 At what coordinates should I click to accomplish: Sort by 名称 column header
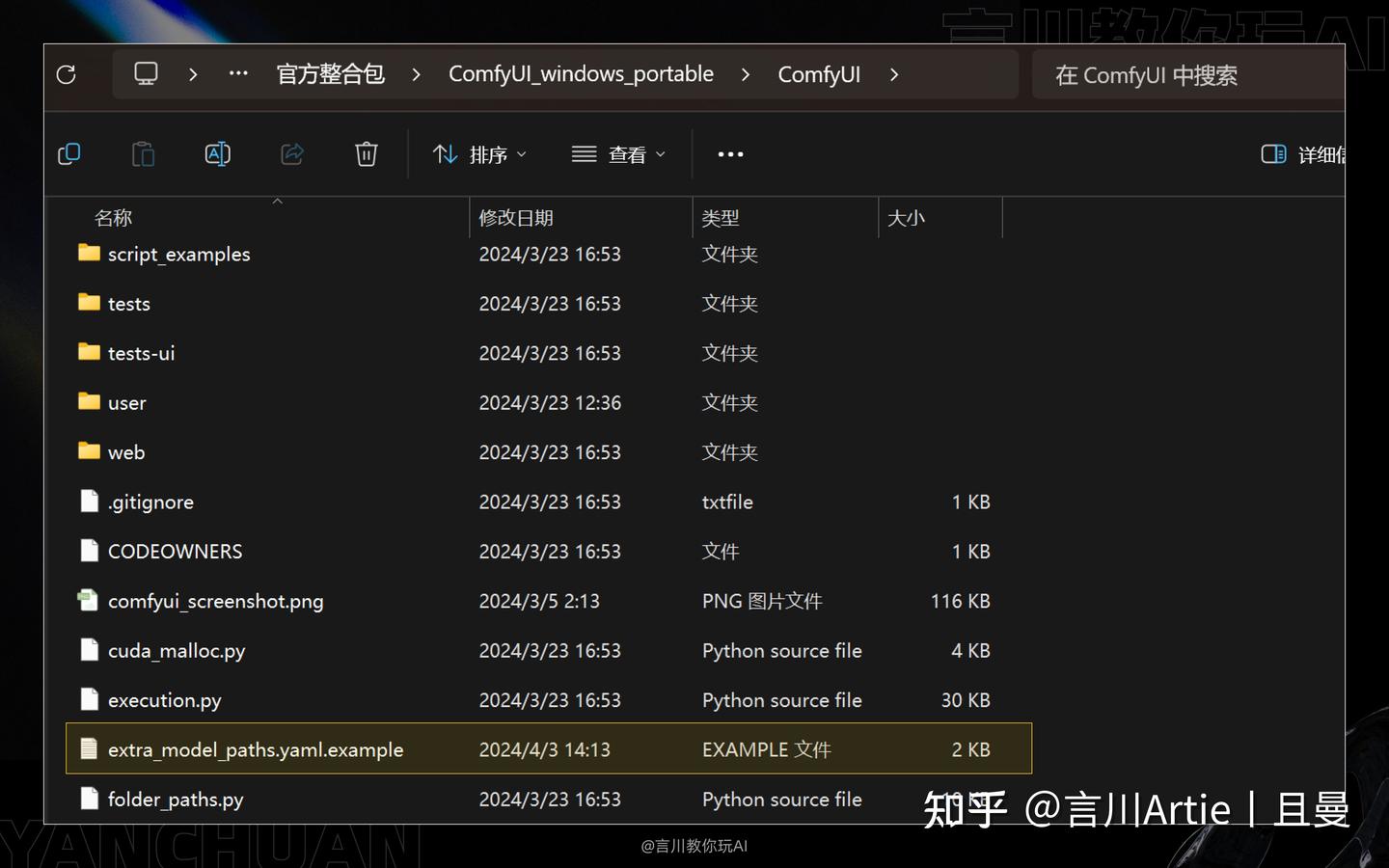coord(114,218)
